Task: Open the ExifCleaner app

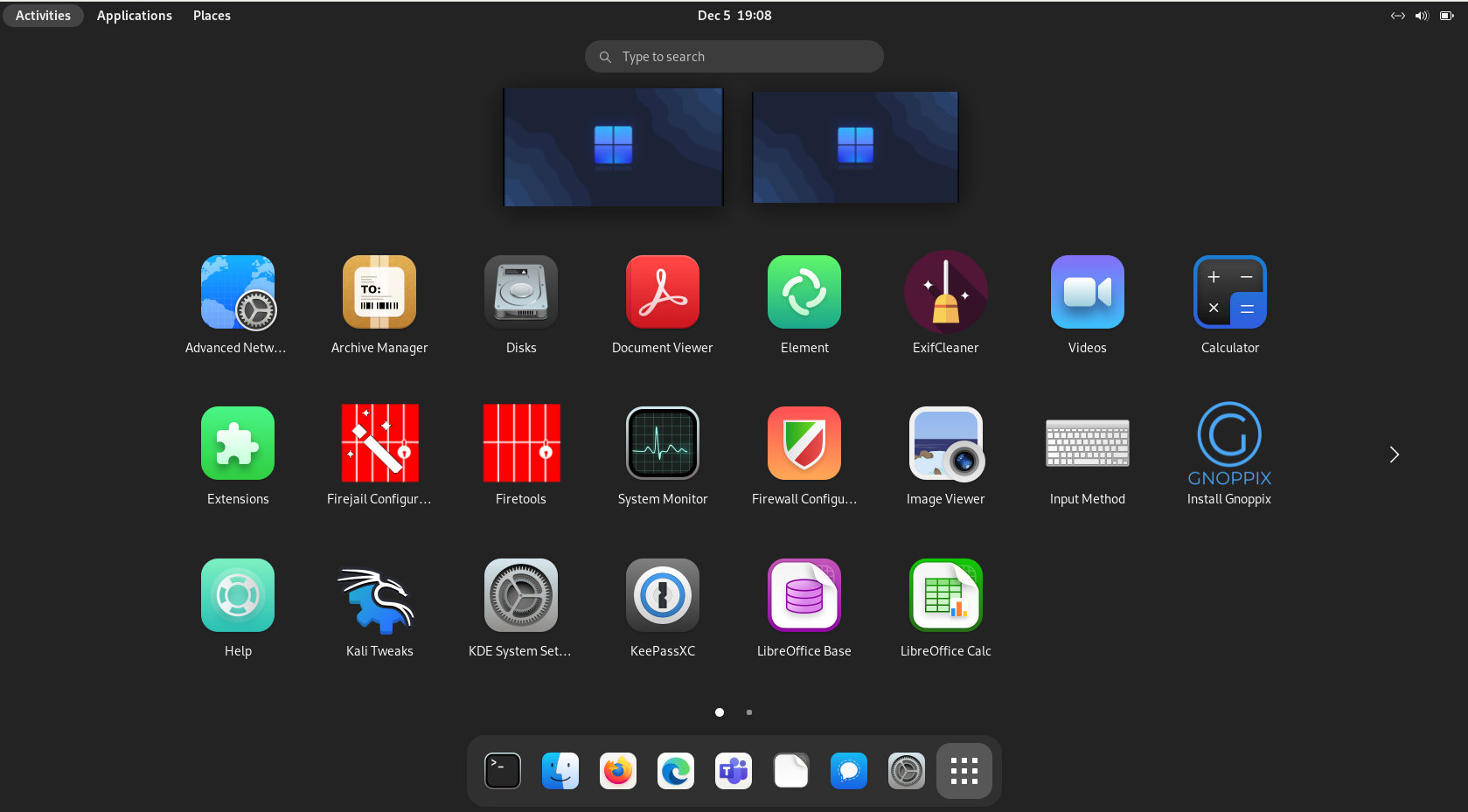Action: (945, 292)
